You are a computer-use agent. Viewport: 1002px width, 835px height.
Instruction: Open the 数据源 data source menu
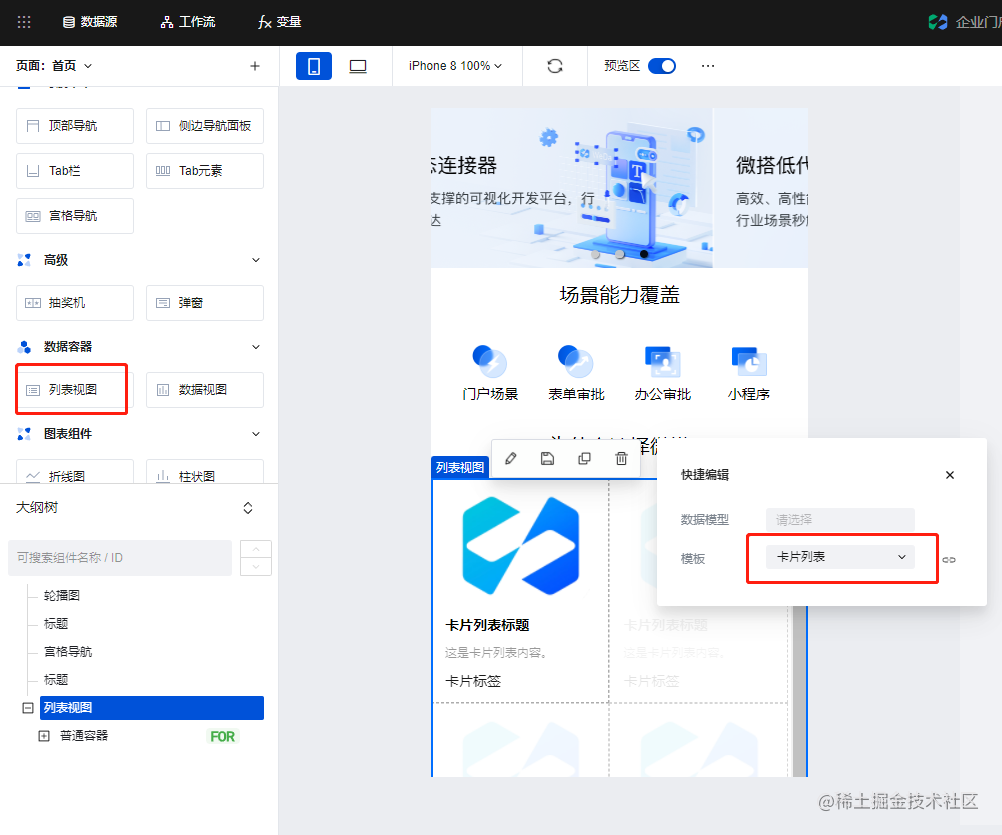pyautogui.click(x=90, y=22)
